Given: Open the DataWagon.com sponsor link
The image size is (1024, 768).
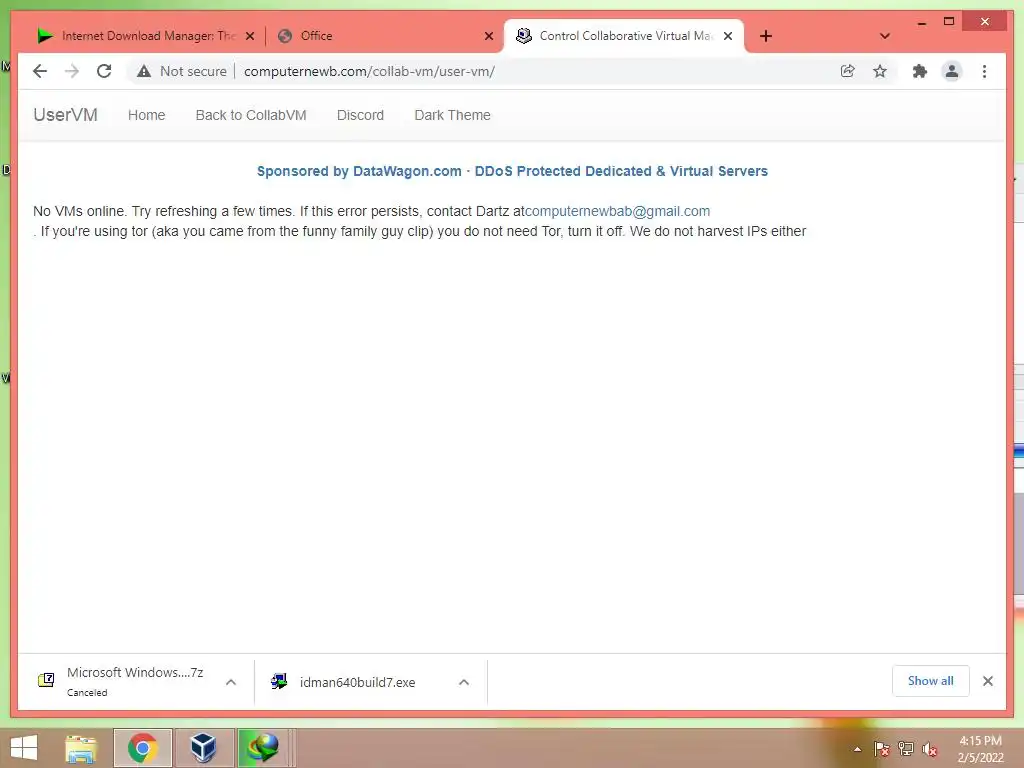Looking at the screenshot, I should click(512, 171).
